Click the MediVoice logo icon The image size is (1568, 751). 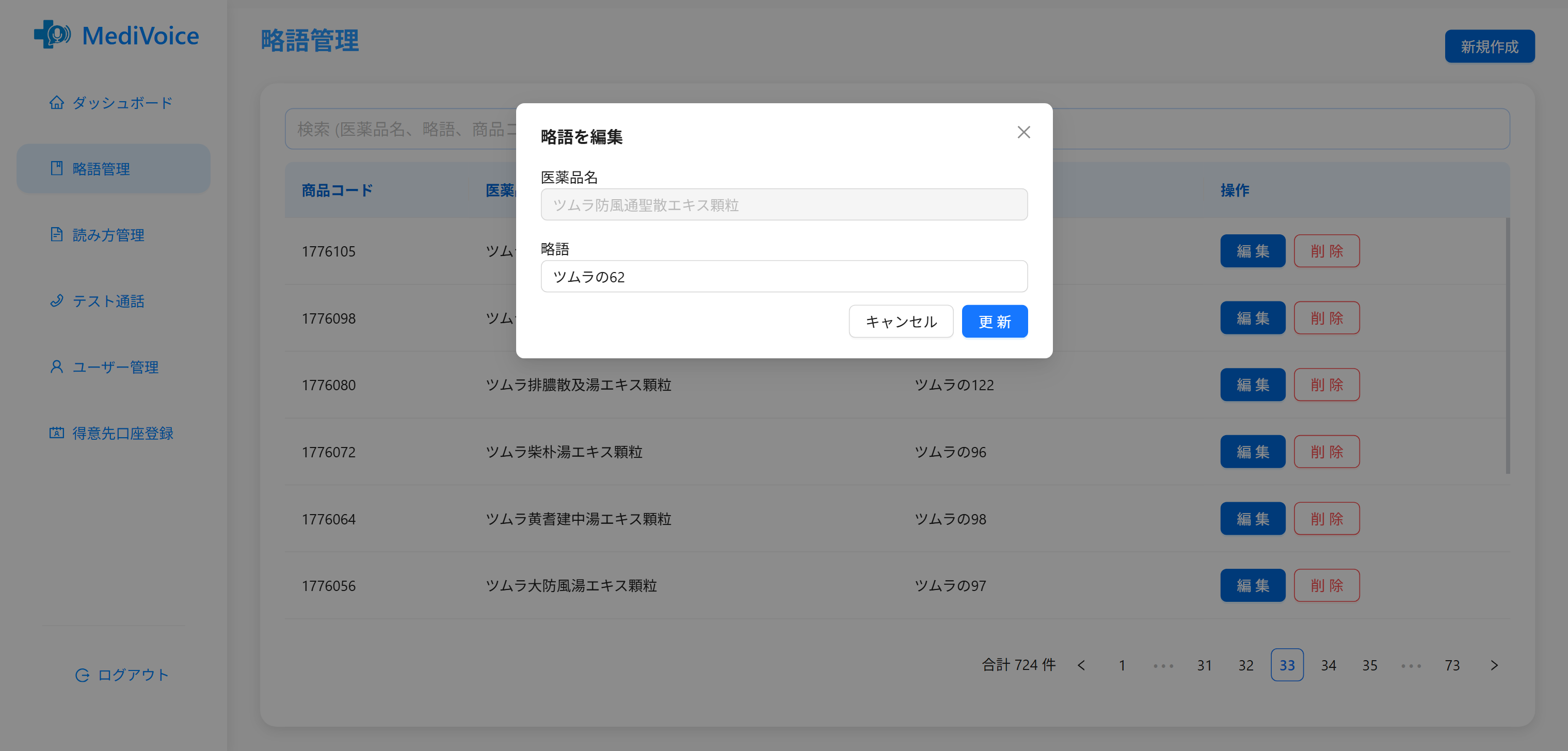[52, 34]
